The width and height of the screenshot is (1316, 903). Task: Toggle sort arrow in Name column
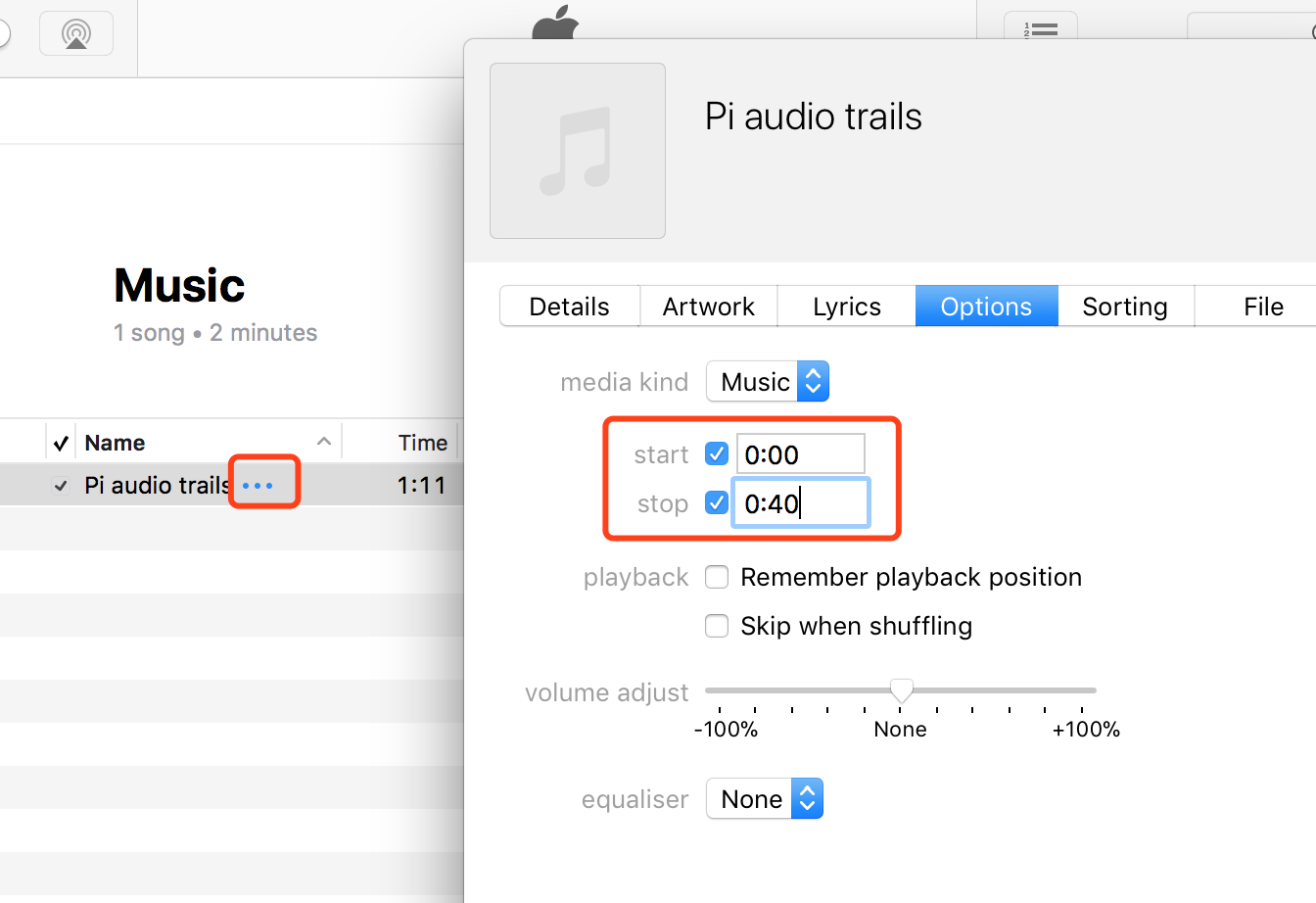[x=324, y=442]
